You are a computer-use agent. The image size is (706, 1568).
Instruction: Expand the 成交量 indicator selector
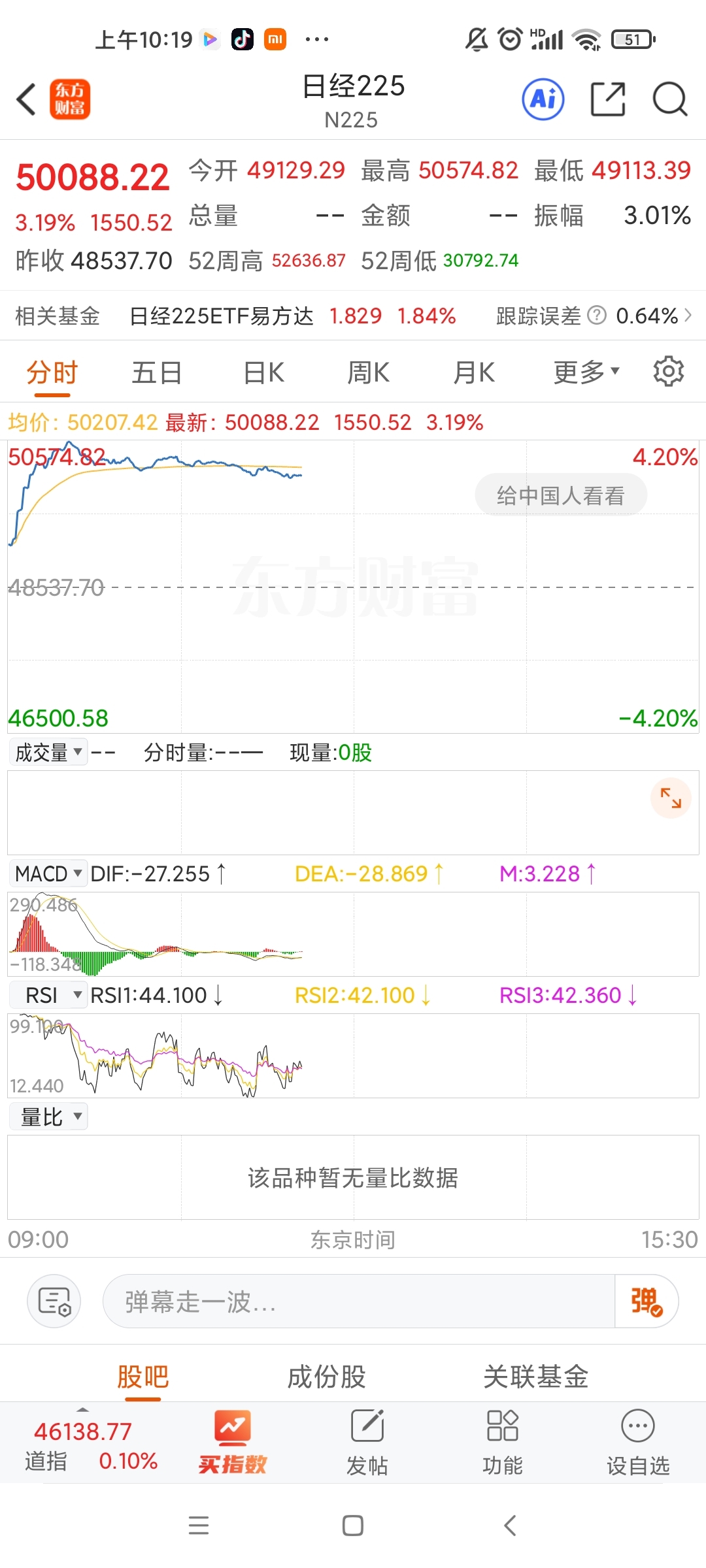pyautogui.click(x=48, y=753)
